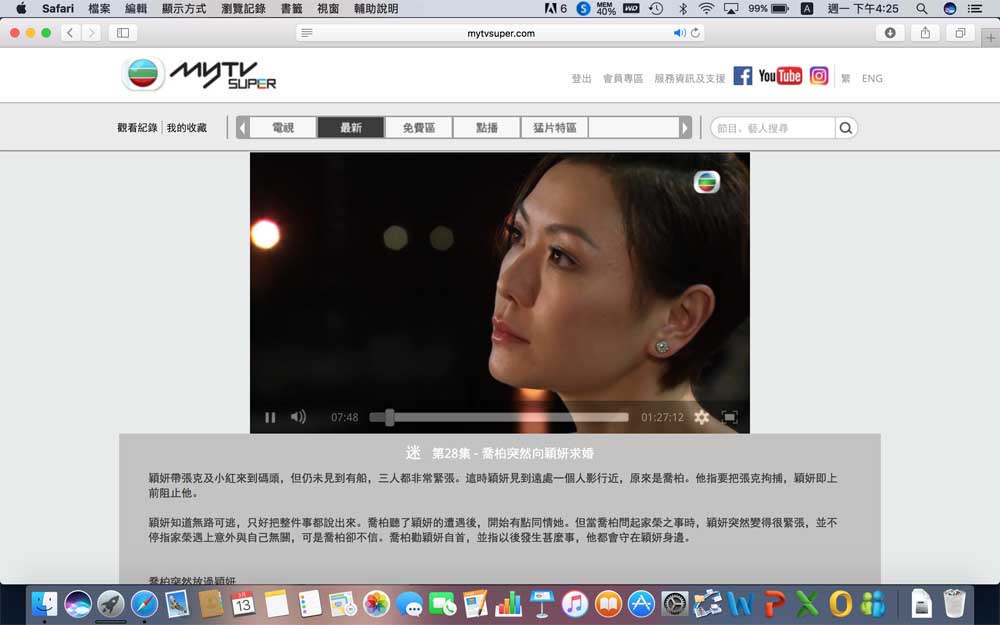Select the 猛片特區 tab
Viewport: 1000px width, 625px height.
pos(555,128)
